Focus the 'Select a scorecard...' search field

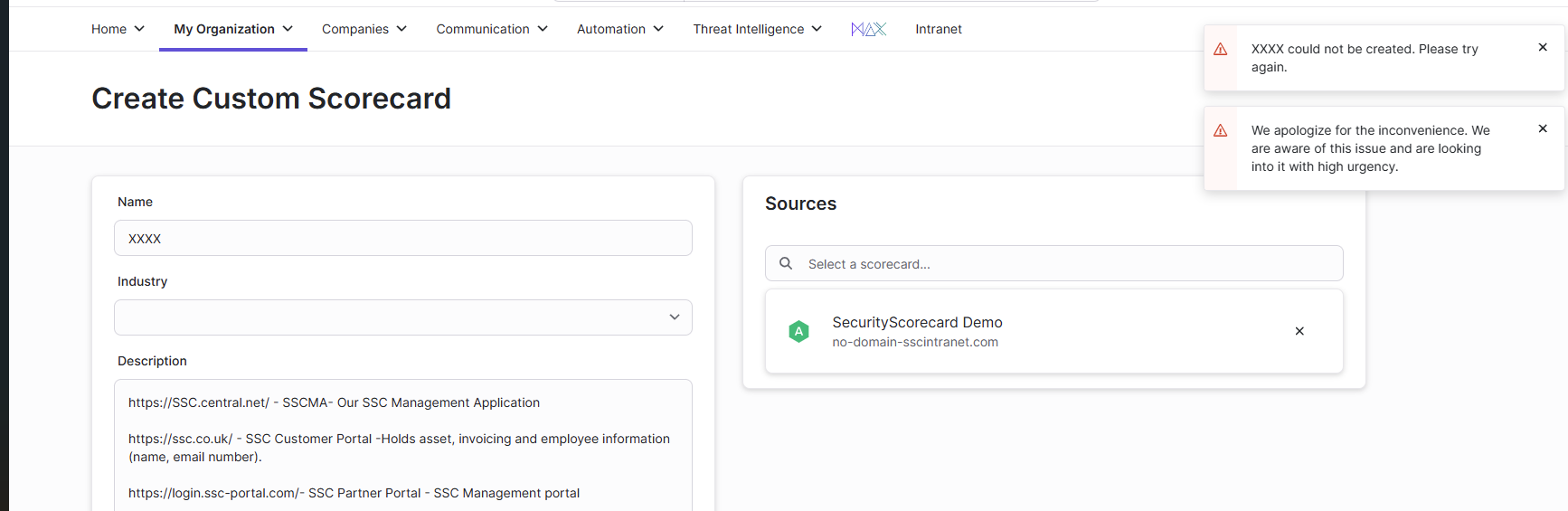1054,263
